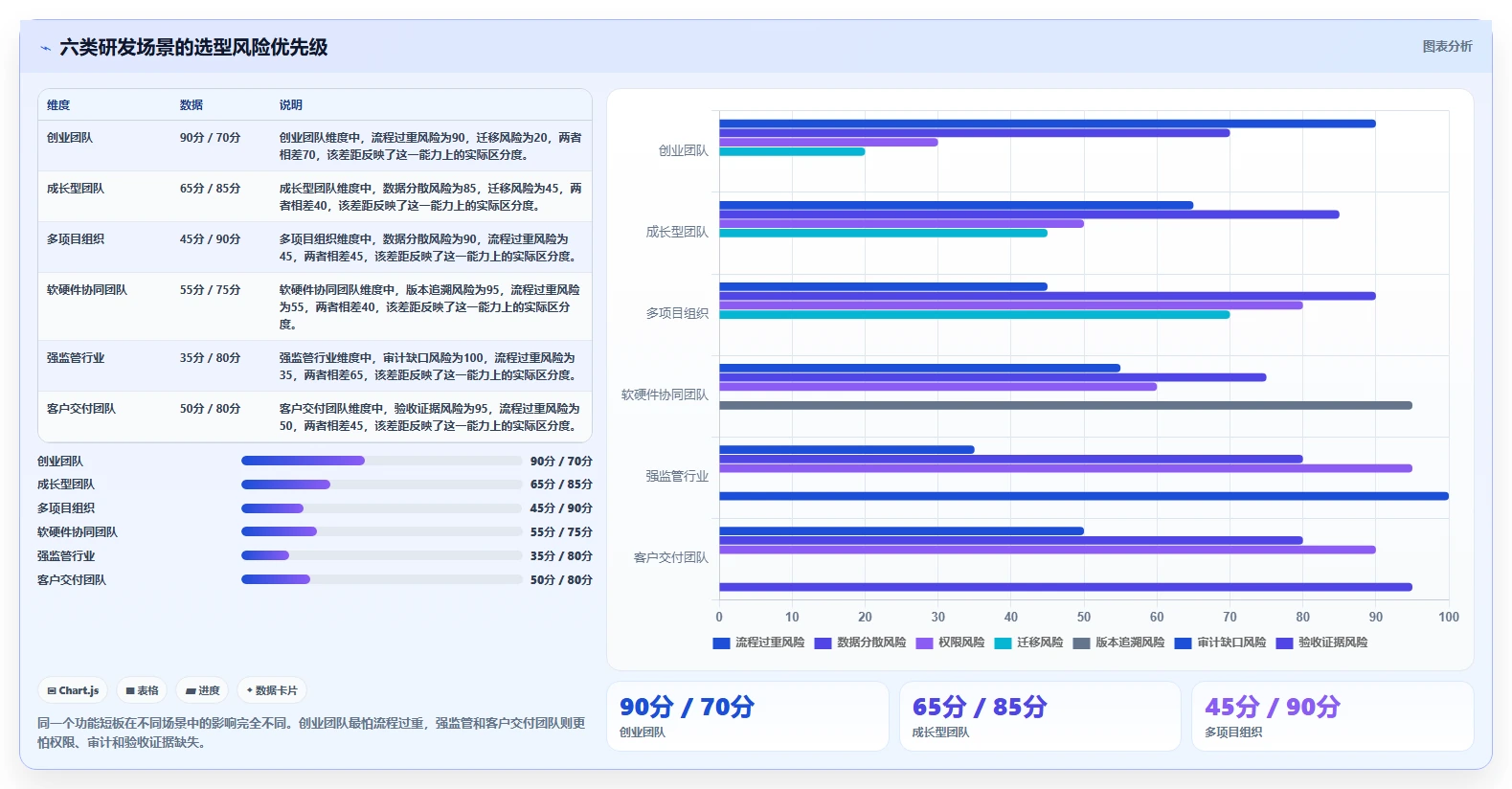This screenshot has height=789, width=1512.
Task: Click the description starting 强监管行业维度中
Action: 429,367
